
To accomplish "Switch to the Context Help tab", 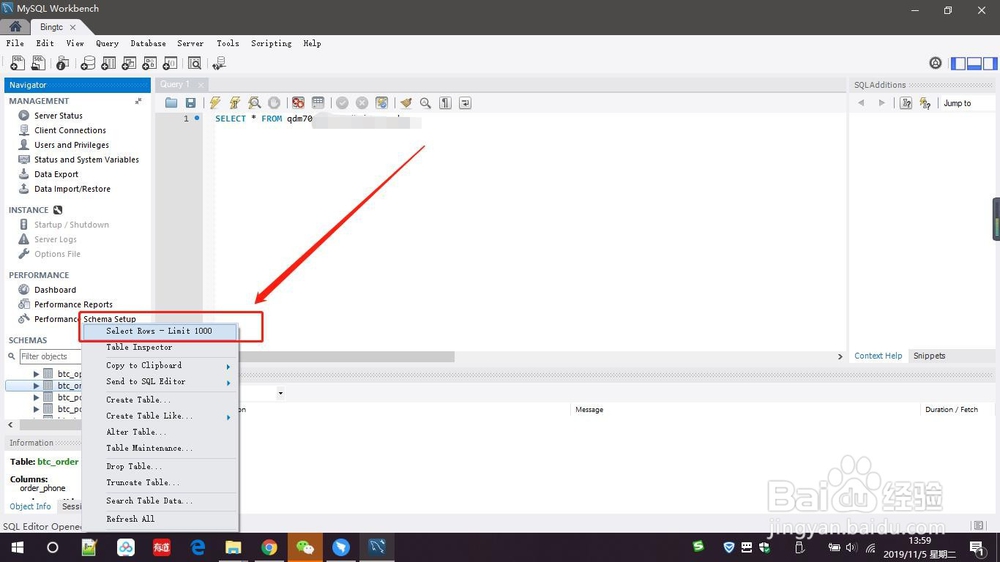I will click(x=878, y=356).
